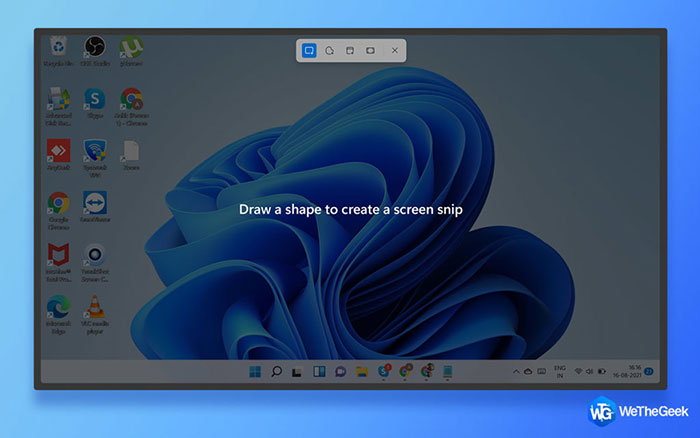Screen dimensions: 700x438
Task: Choose the Window Snip mode
Action: pyautogui.click(x=350, y=50)
